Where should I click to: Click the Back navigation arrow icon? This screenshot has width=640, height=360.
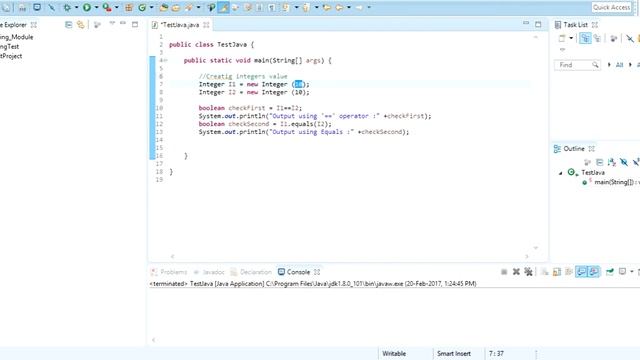tap(340, 7)
